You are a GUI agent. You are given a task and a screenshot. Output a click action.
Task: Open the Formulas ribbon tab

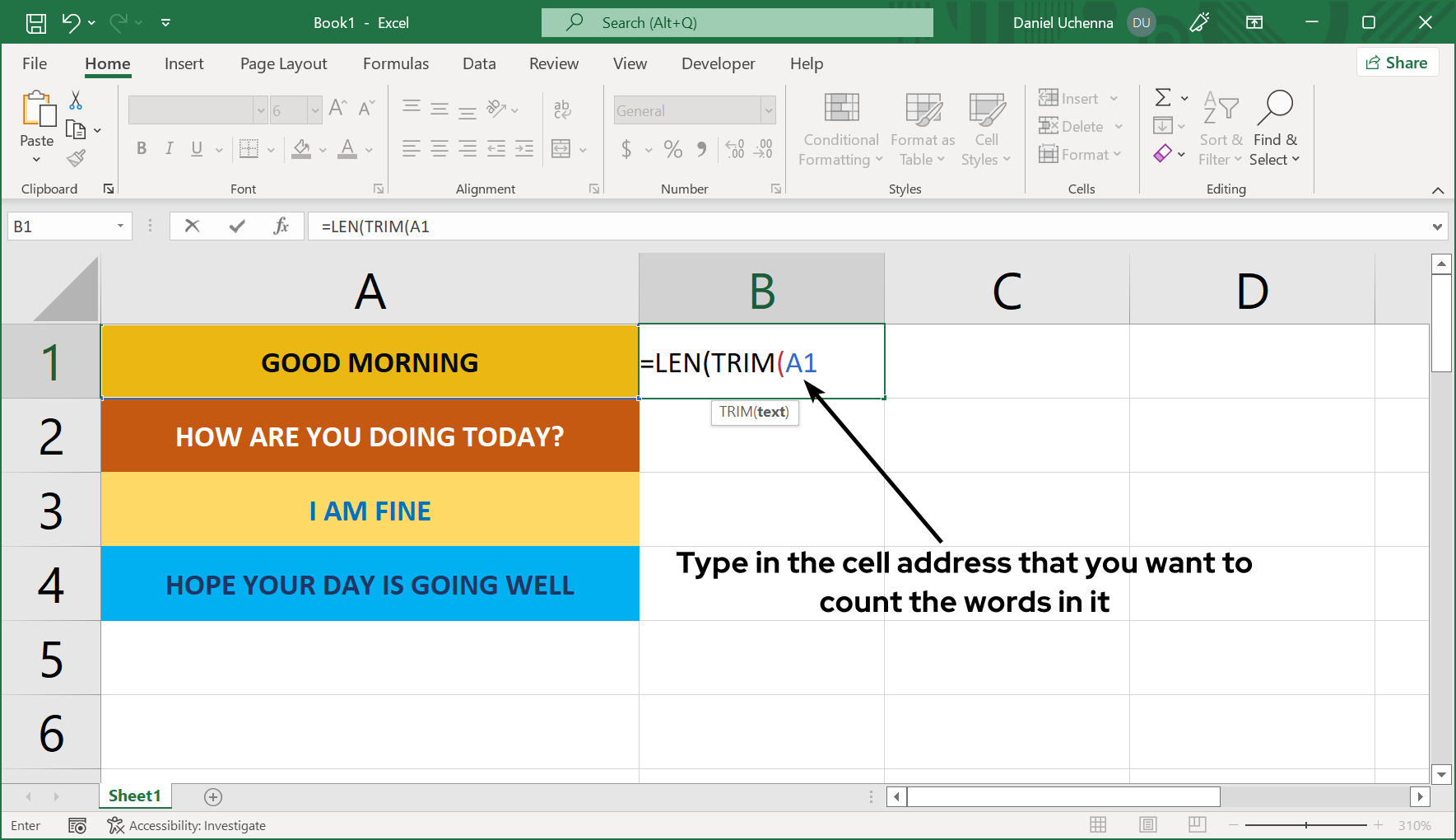click(396, 63)
